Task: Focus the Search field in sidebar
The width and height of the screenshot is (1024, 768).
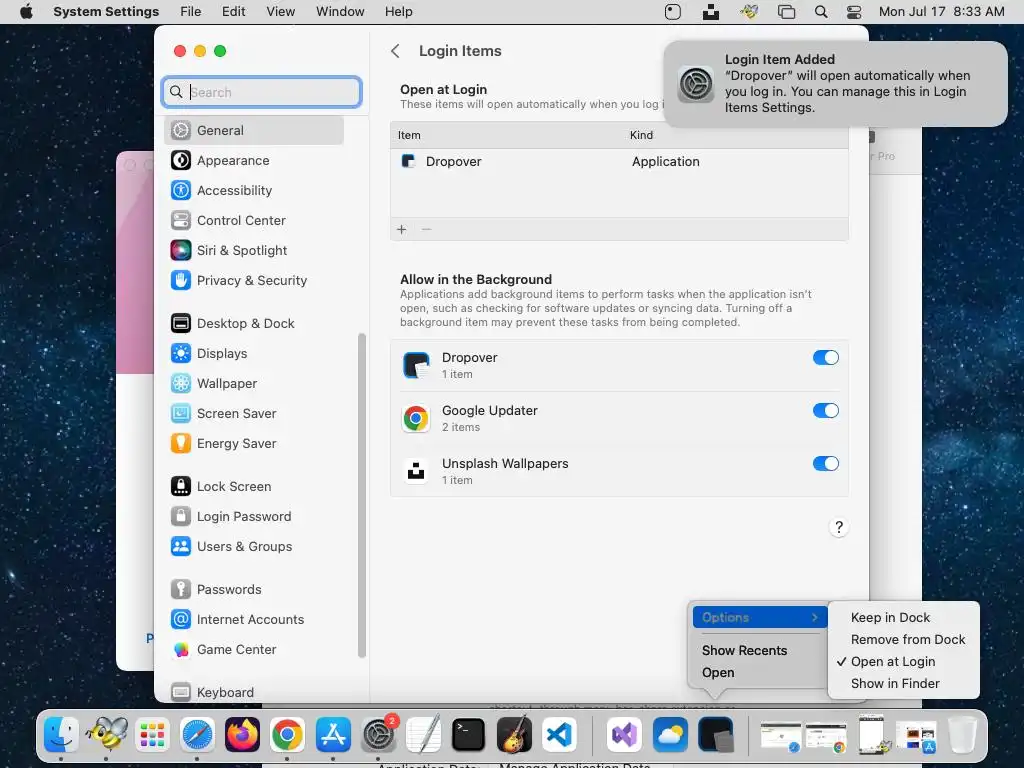Action: [x=262, y=92]
